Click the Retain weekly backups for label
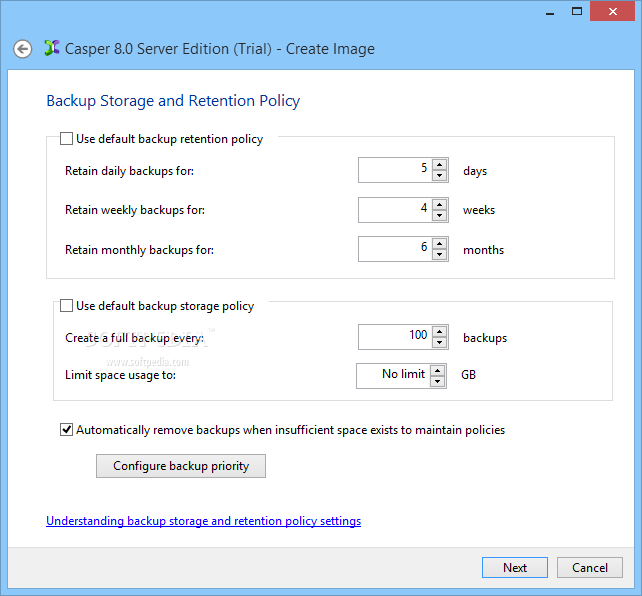Image resolution: width=642 pixels, height=596 pixels. [135, 210]
